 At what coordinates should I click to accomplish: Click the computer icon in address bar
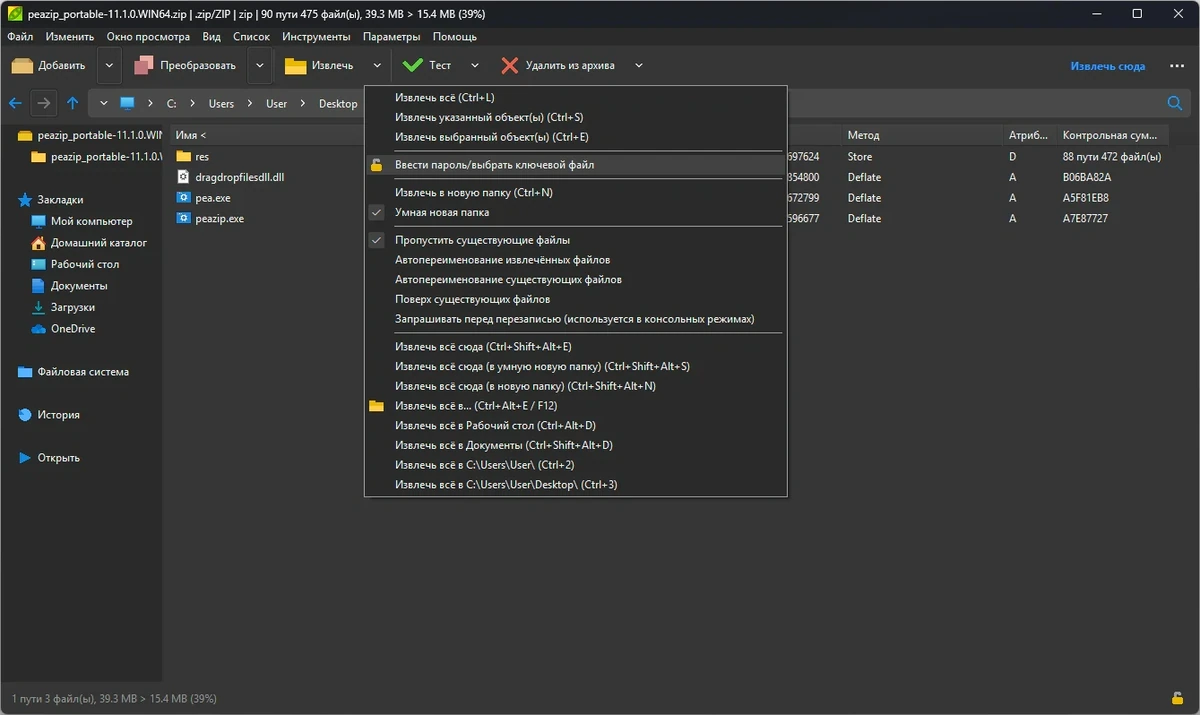[x=127, y=103]
